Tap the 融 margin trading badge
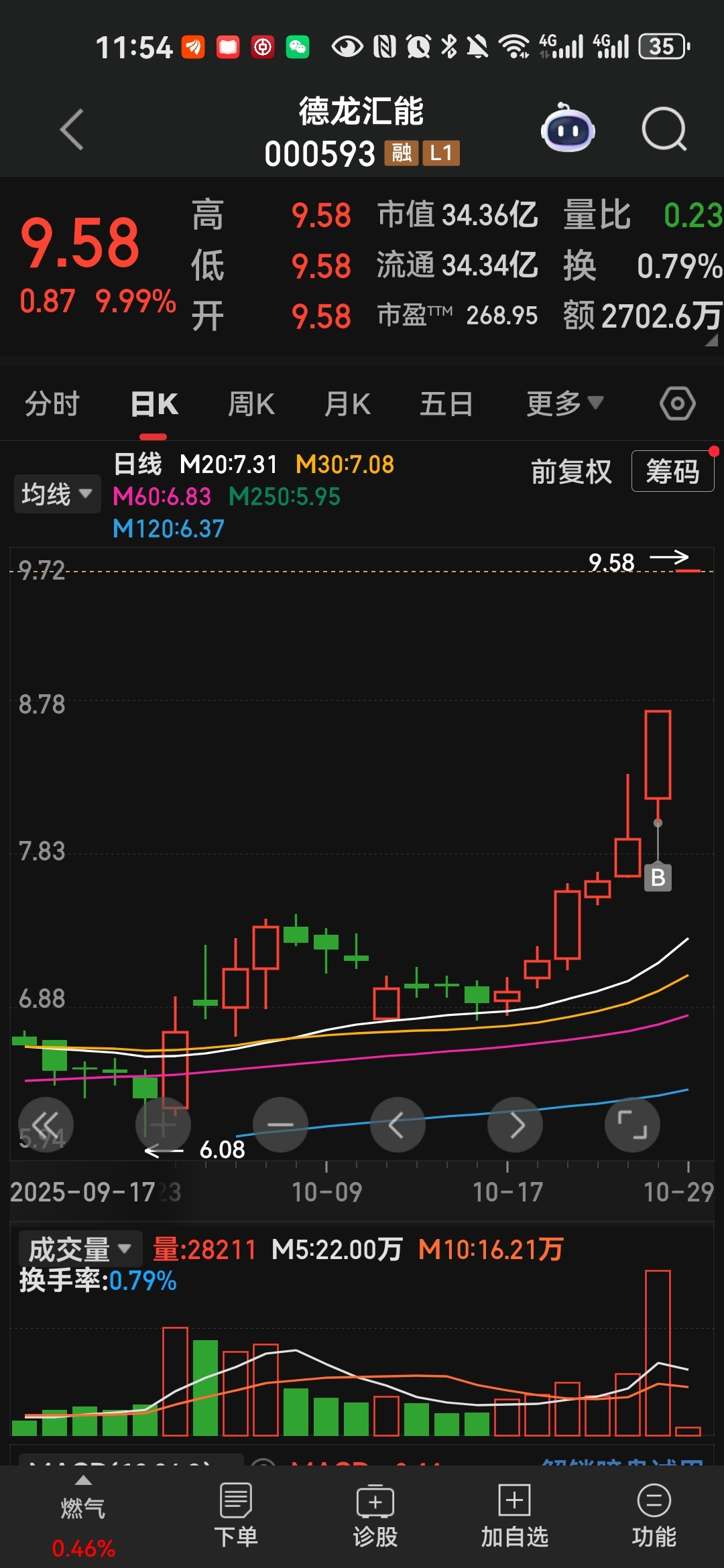The width and height of the screenshot is (724, 1568). tap(401, 153)
